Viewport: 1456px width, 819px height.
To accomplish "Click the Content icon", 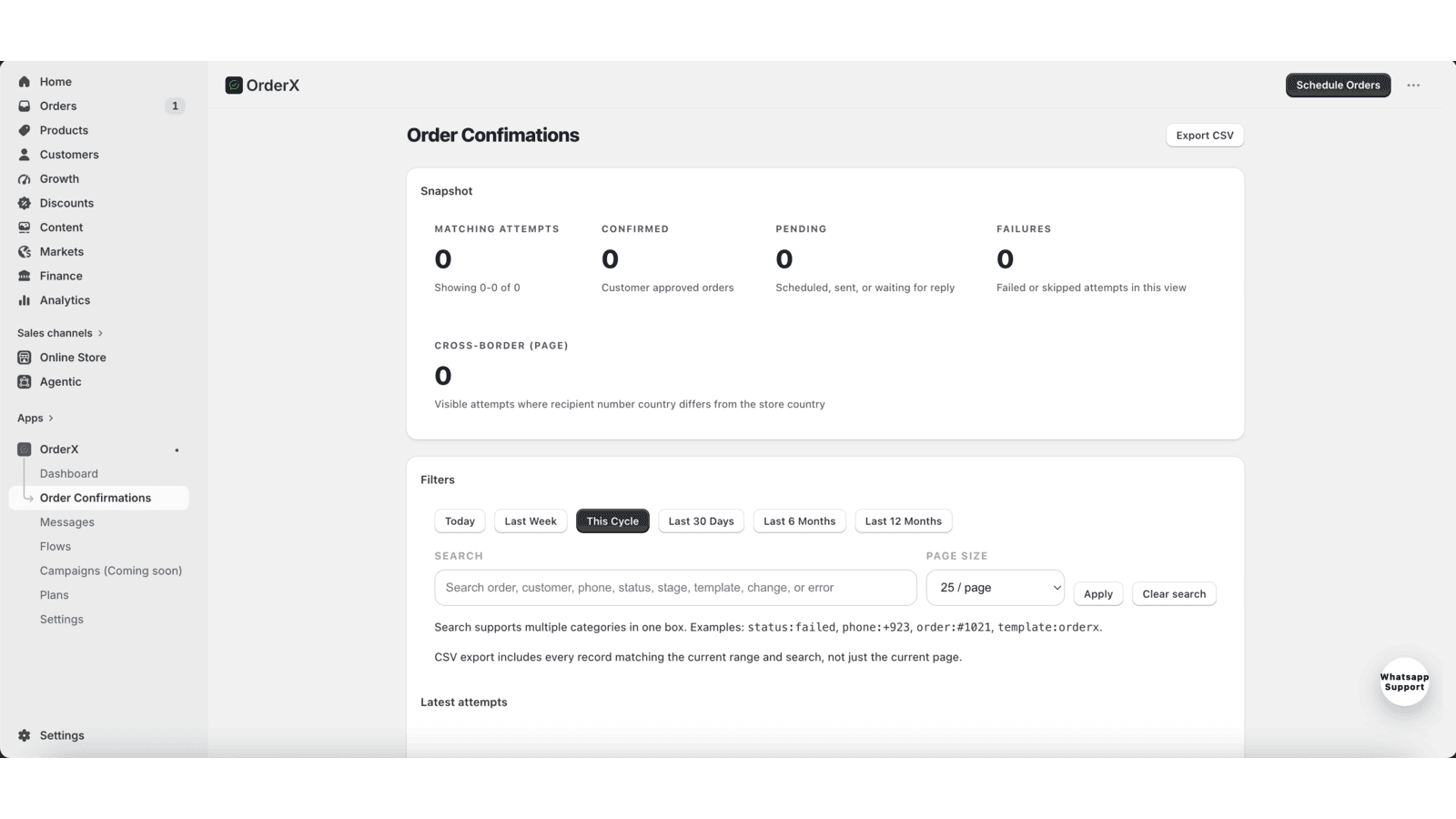I will (25, 227).
